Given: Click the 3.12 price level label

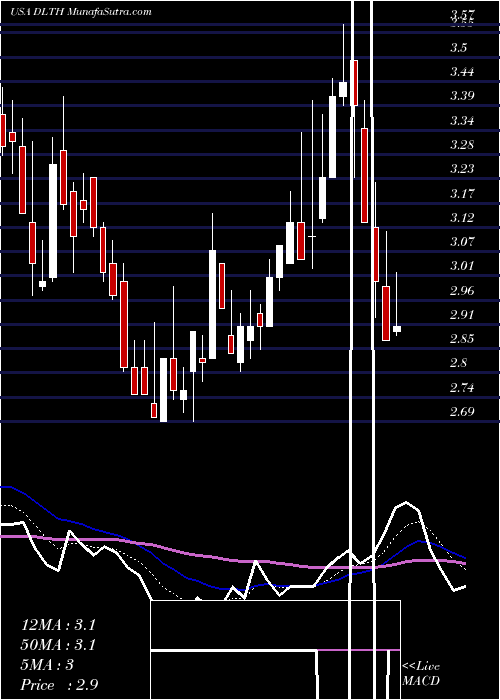Looking at the screenshot, I should [462, 217].
